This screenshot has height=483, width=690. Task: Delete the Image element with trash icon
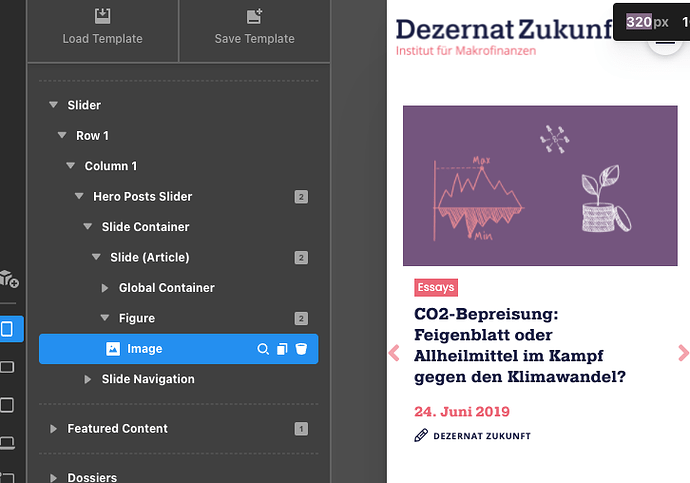click(301, 349)
